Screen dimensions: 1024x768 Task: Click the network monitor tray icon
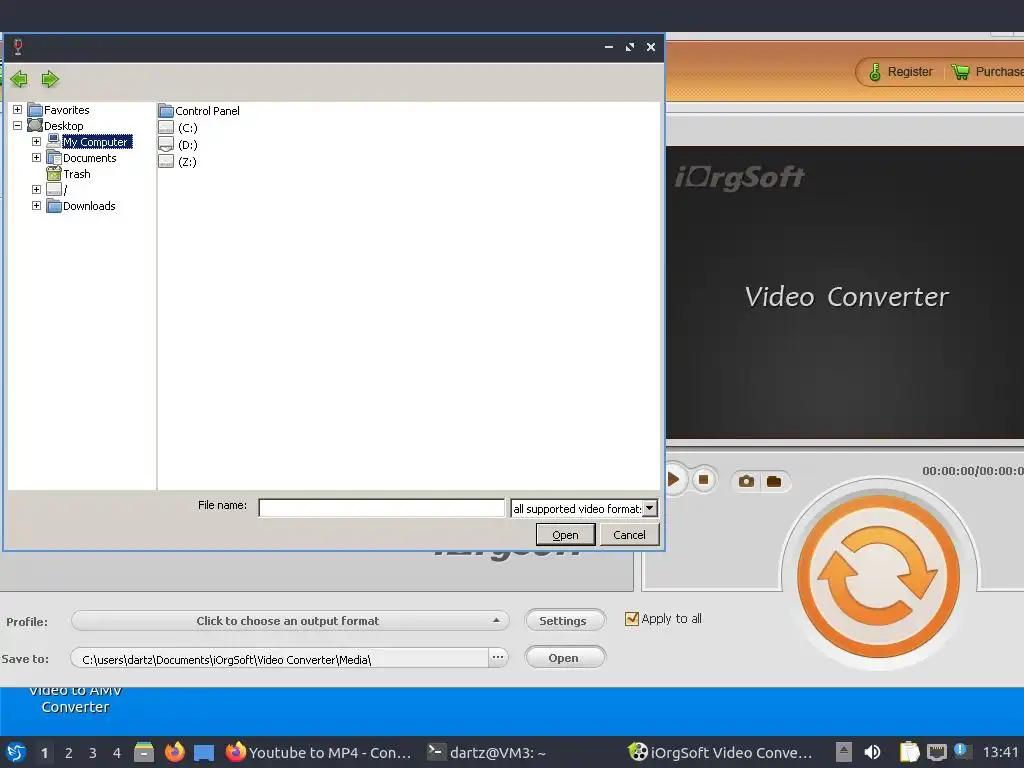click(936, 752)
